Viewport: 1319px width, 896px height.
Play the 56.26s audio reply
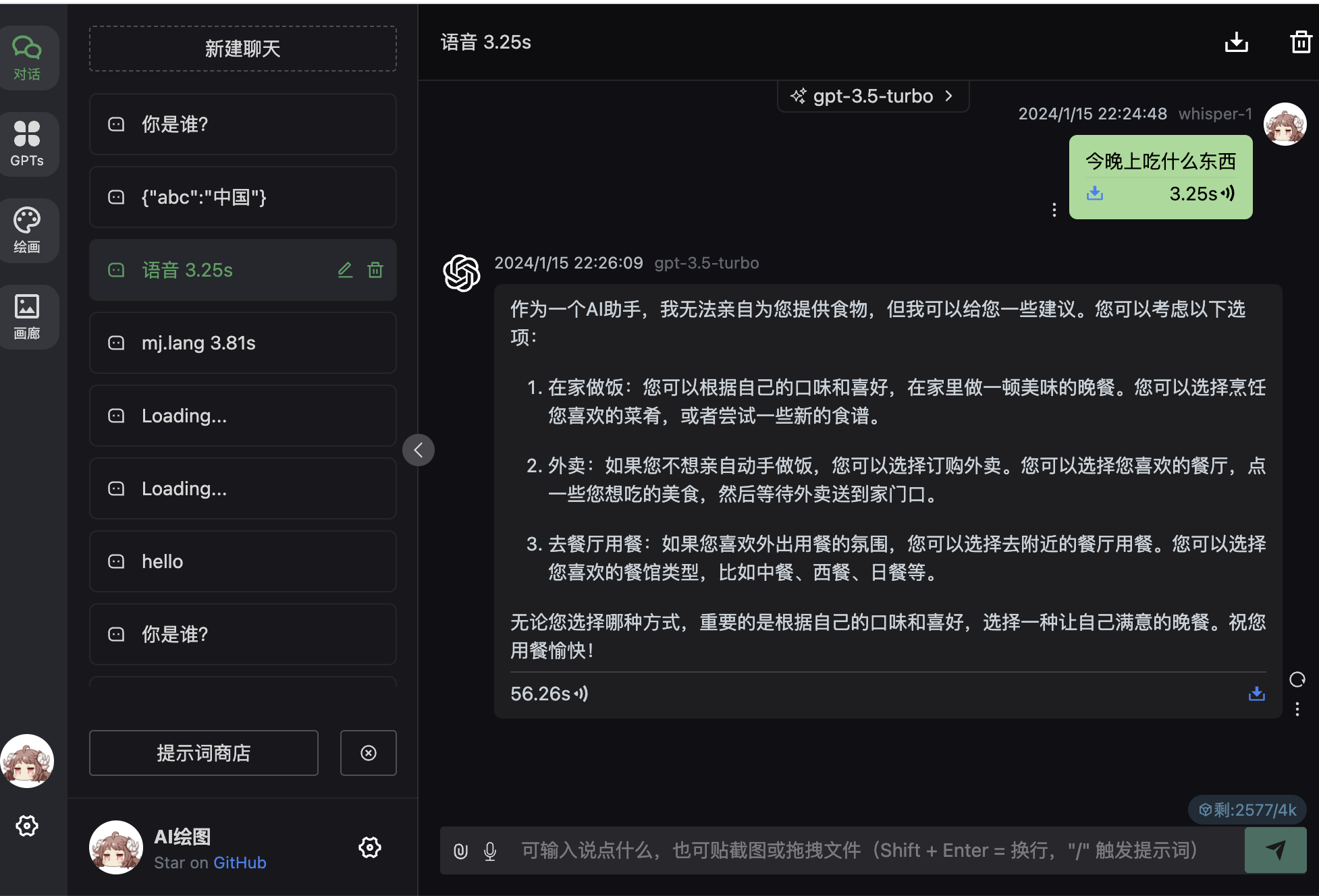tap(549, 694)
